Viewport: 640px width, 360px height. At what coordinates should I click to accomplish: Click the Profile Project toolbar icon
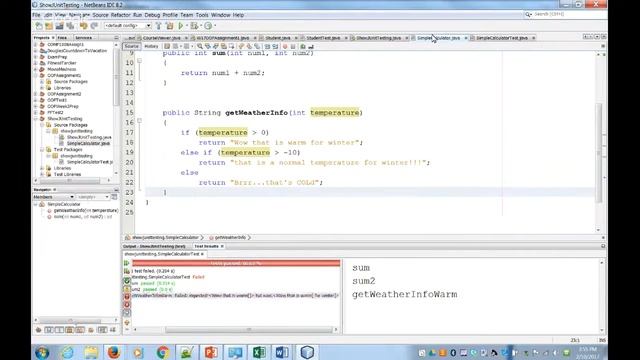(x=208, y=26)
